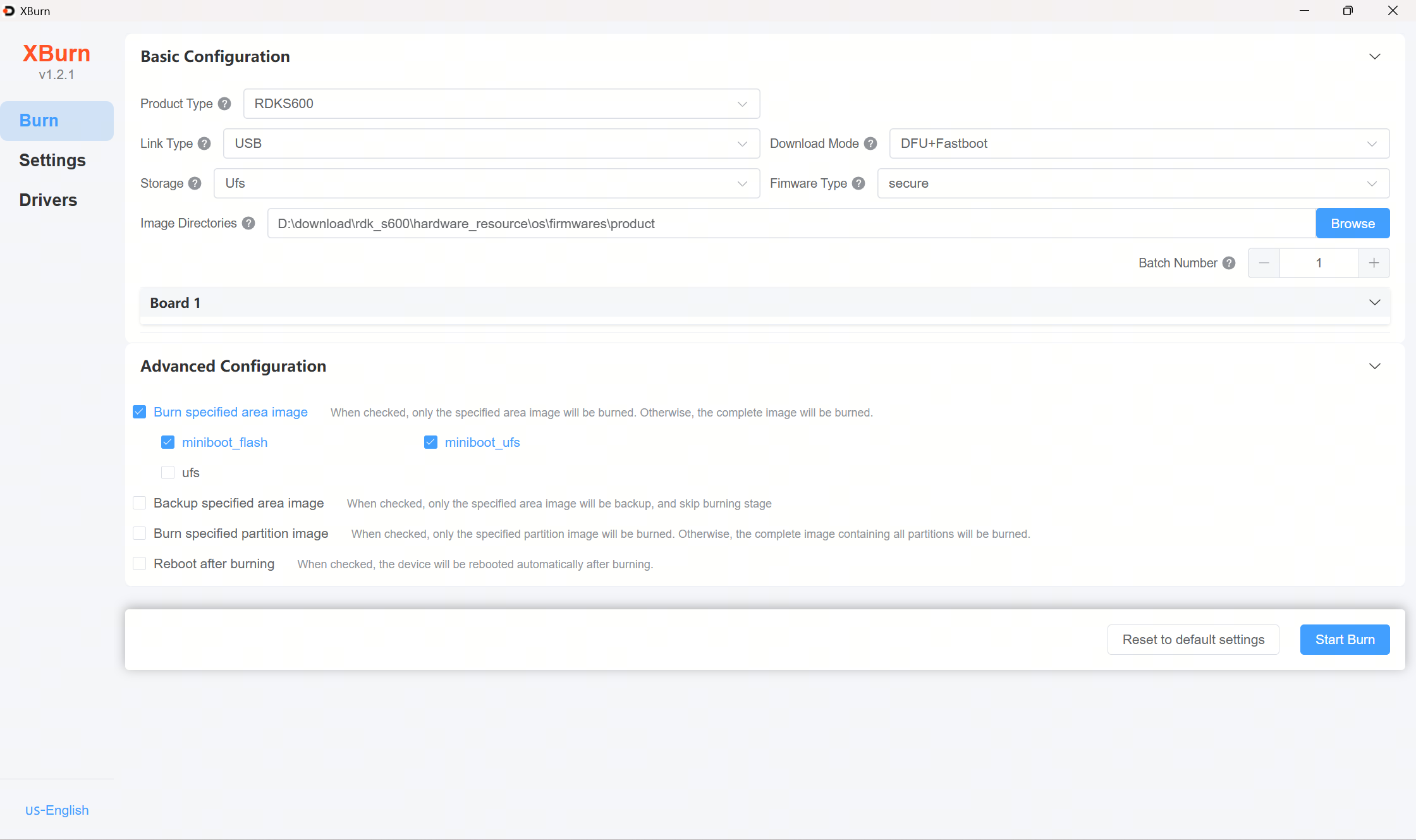Minimize the XBurn window
This screenshot has height=840, width=1416.
1304,11
